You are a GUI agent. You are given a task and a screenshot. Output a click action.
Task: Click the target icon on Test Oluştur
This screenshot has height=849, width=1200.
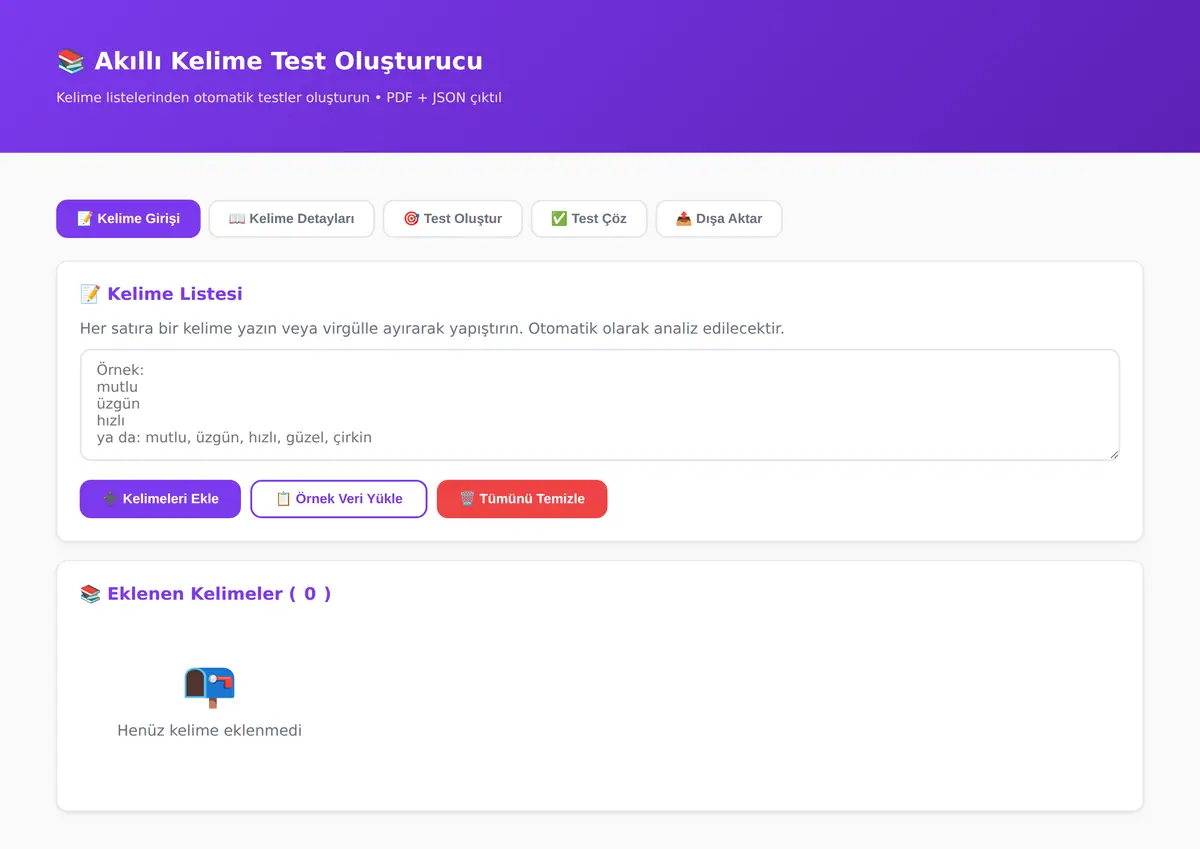point(411,219)
